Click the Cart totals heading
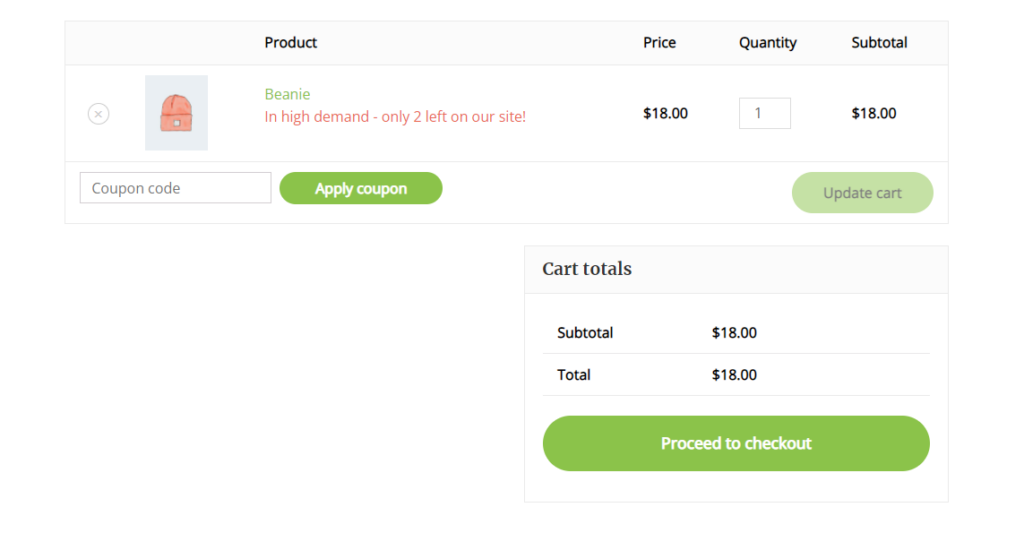 pyautogui.click(x=587, y=268)
